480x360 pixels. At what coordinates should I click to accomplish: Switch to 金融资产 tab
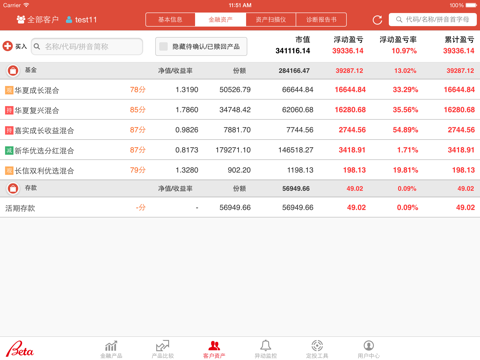pos(221,20)
